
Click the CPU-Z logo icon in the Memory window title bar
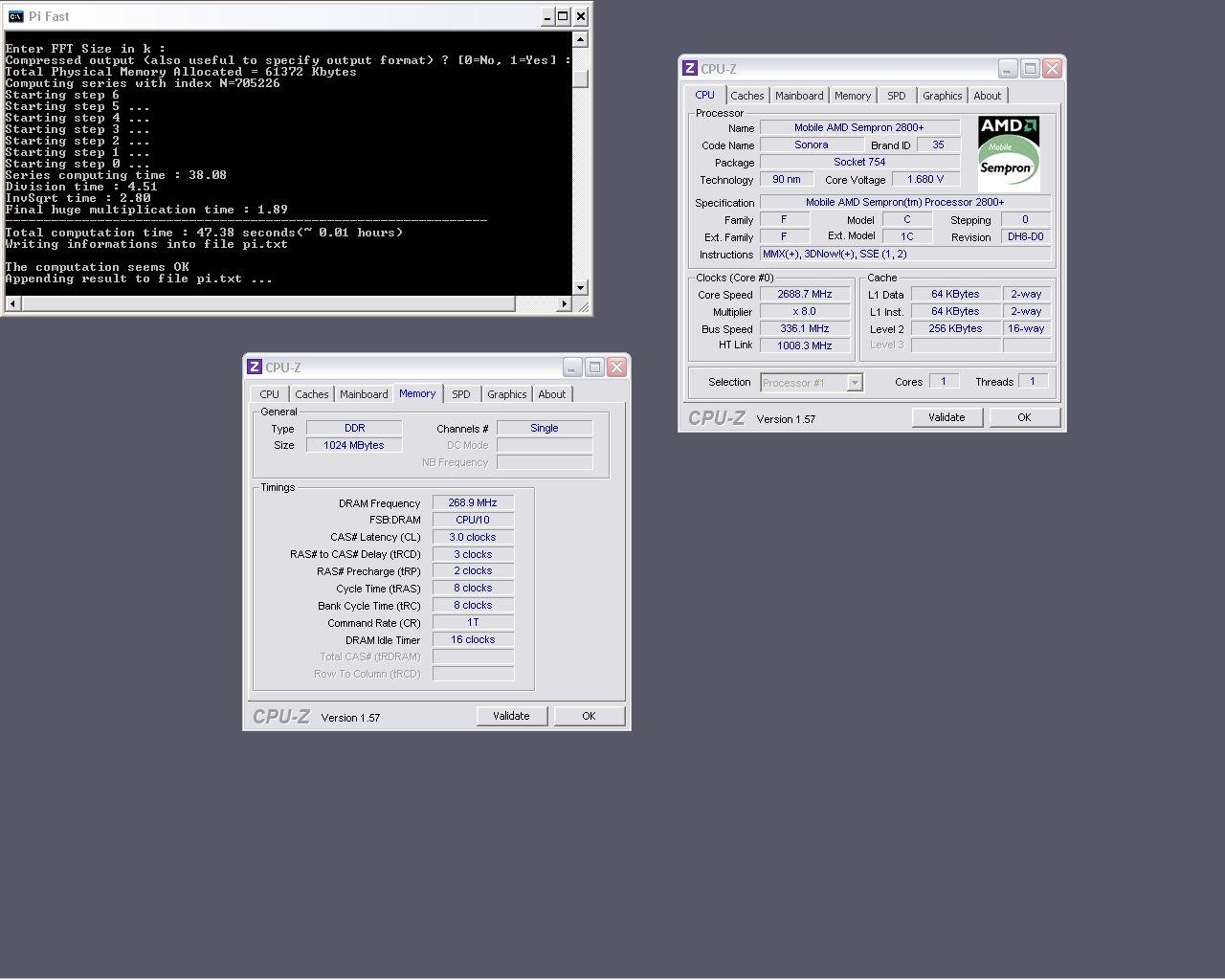[254, 367]
